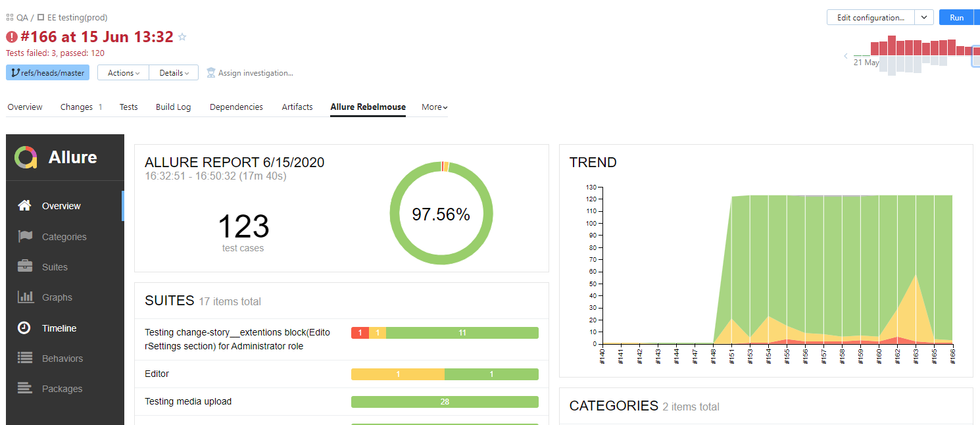
Task: Open arrow next to Edit configuration
Action: [x=924, y=18]
